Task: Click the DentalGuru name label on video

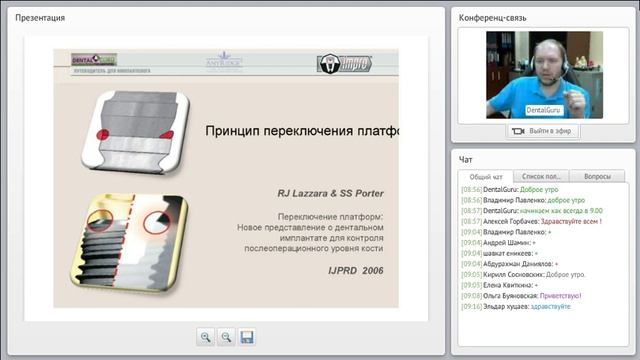Action: pos(543,110)
